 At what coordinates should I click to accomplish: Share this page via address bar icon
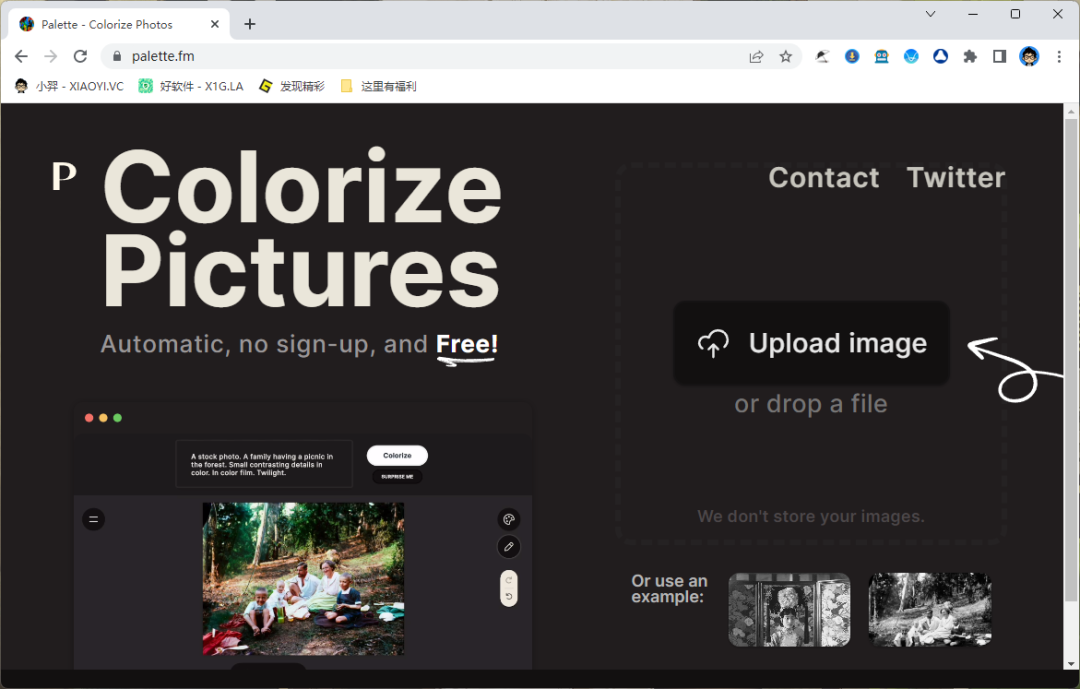[x=756, y=56]
